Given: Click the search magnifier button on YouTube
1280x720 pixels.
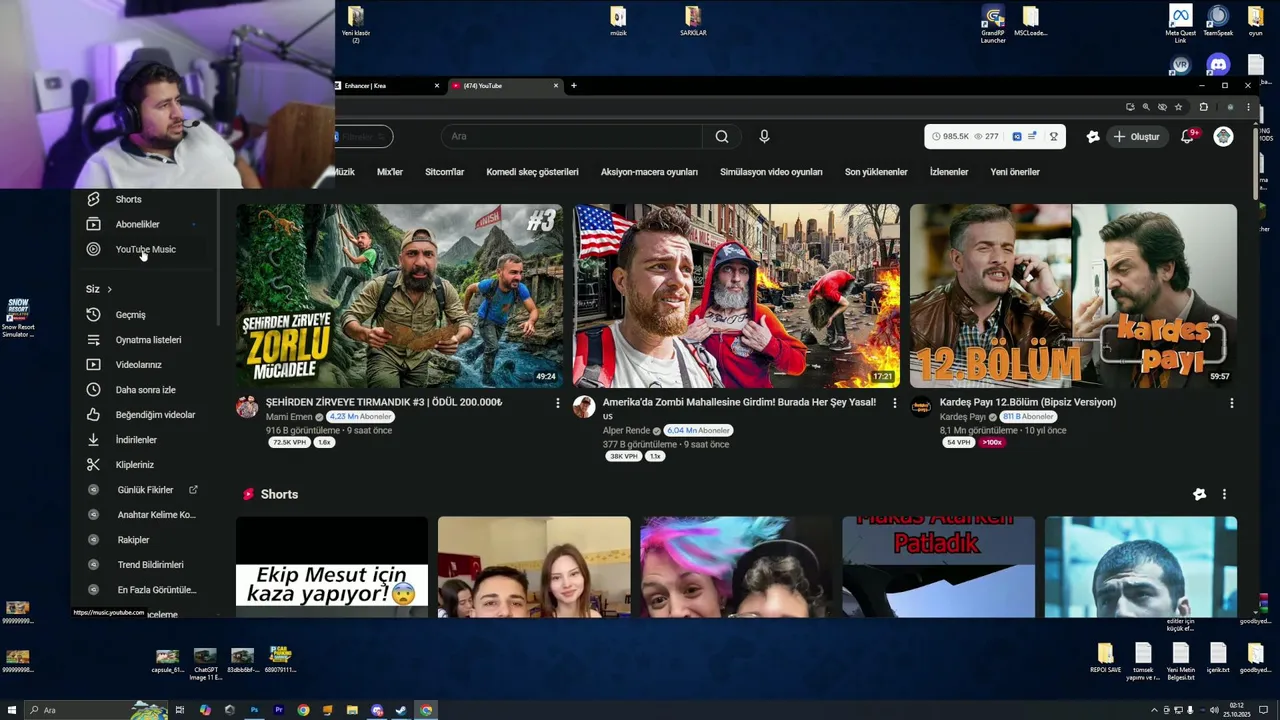Looking at the screenshot, I should [x=722, y=136].
